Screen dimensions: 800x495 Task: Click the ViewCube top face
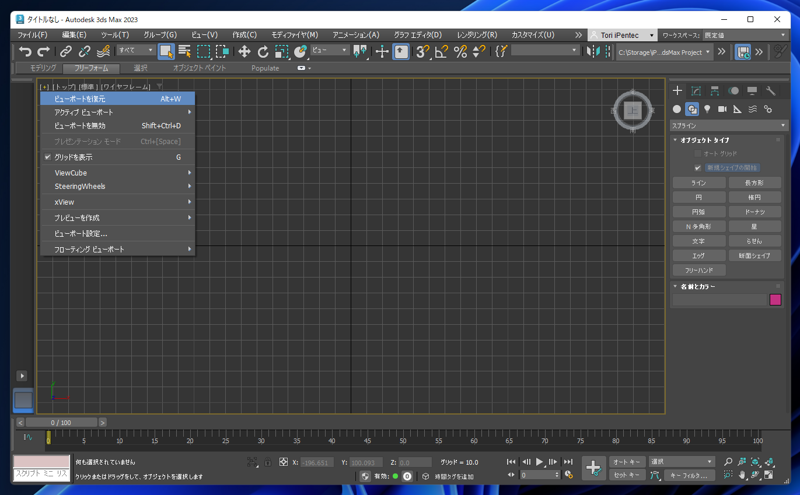click(x=633, y=110)
